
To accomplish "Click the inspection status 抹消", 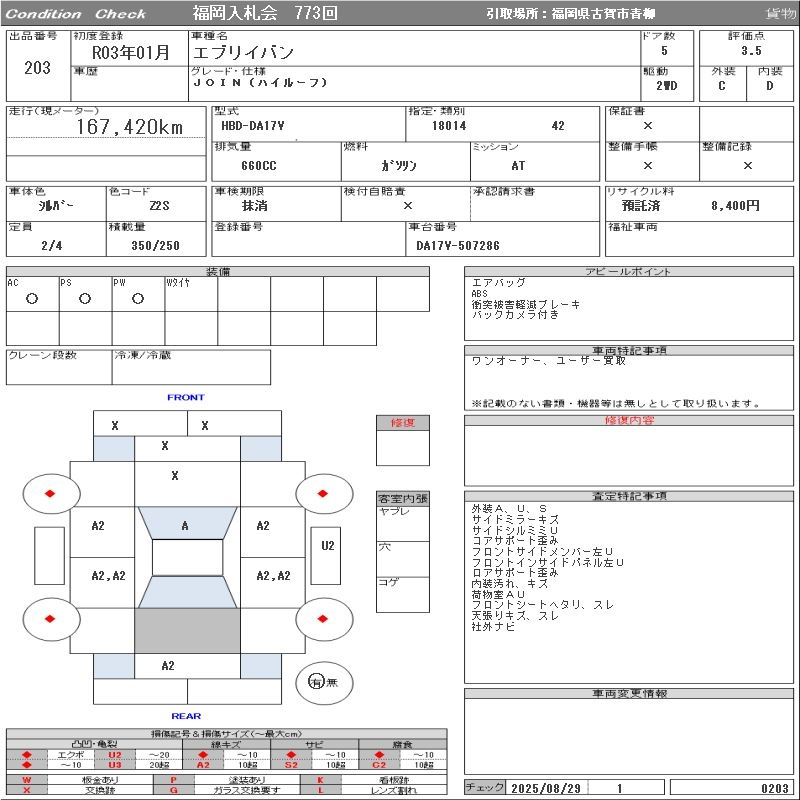I will point(255,206).
